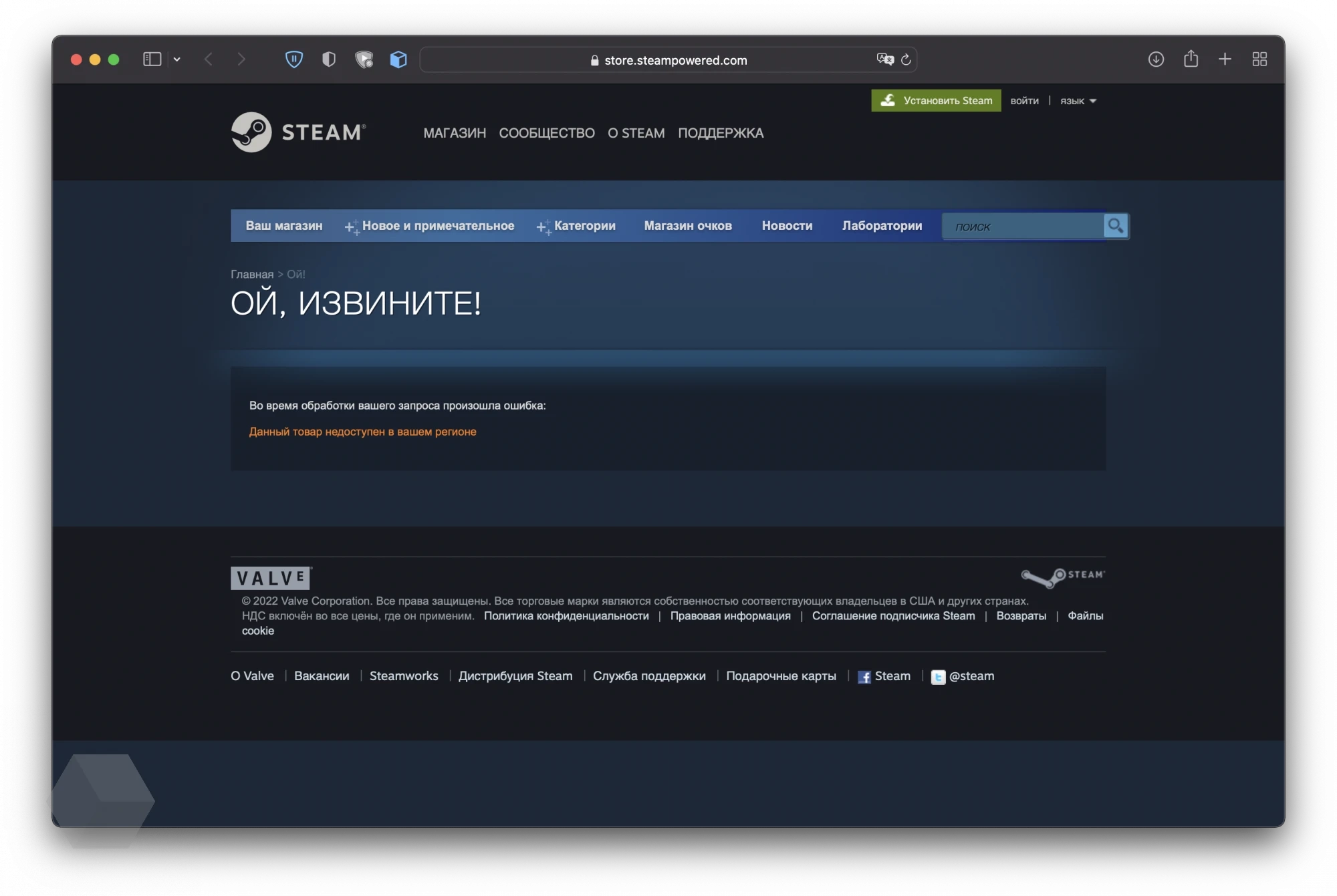This screenshot has width=1337, height=896.
Task: Open the ПОДДЕРЖКА menu item
Action: [x=721, y=133]
